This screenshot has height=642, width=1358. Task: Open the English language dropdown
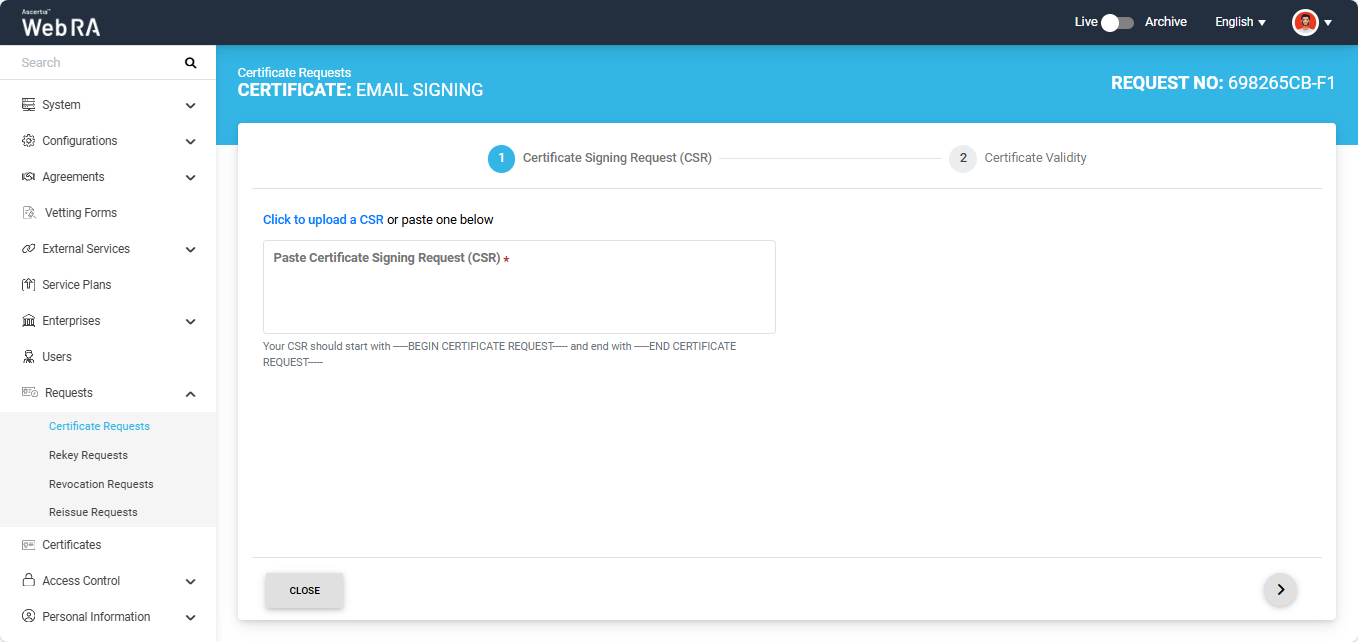[x=1240, y=22]
